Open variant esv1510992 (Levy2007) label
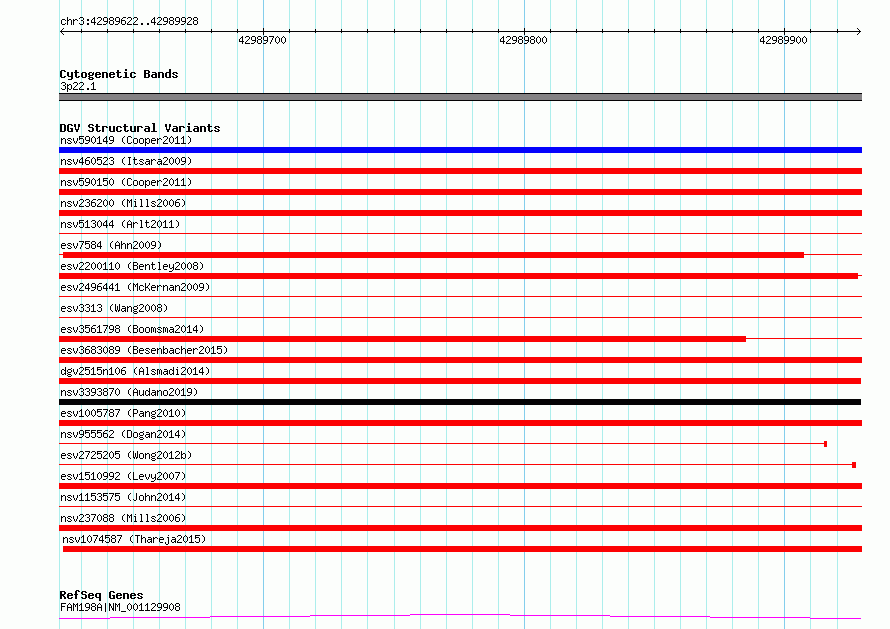Screen dimensions: 890x629 click(x=123, y=476)
